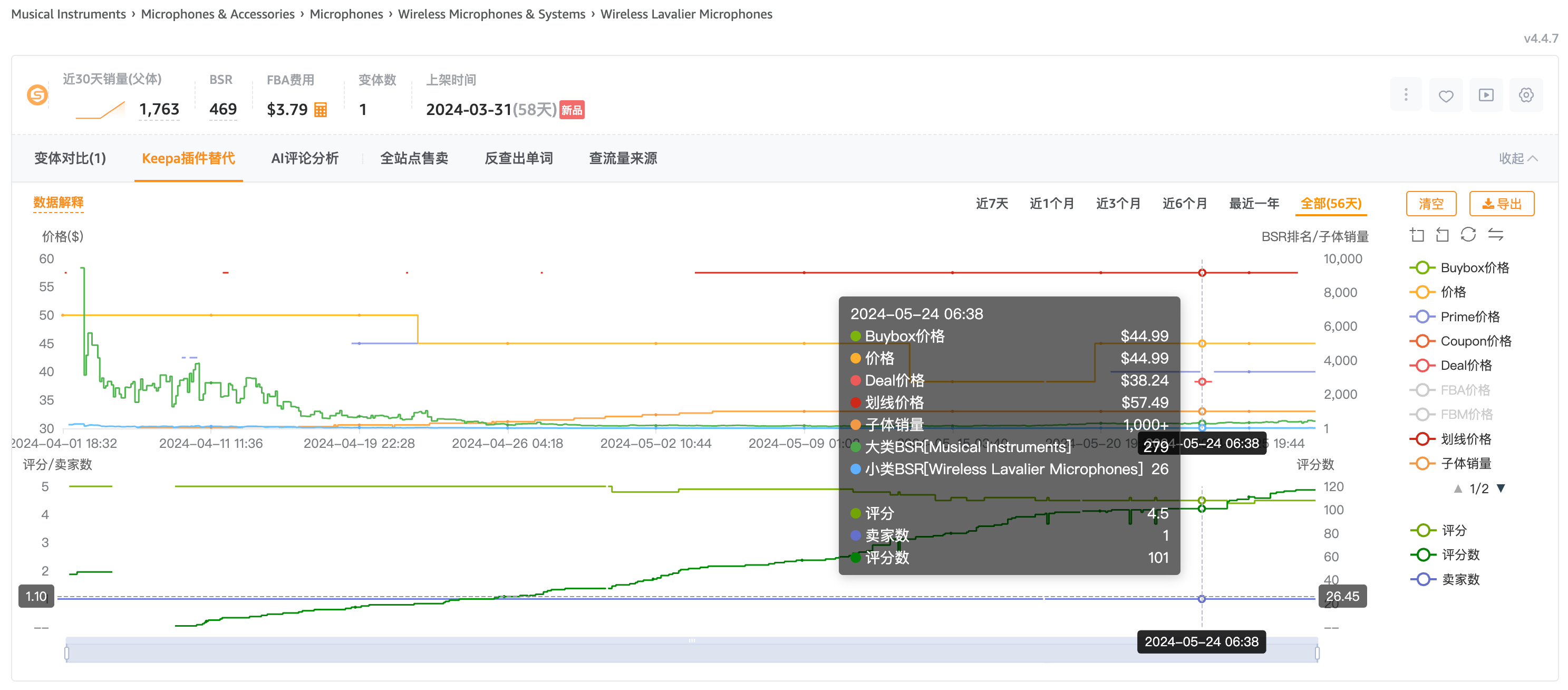Toggle Deal价格 series in legend

[x=1450, y=366]
